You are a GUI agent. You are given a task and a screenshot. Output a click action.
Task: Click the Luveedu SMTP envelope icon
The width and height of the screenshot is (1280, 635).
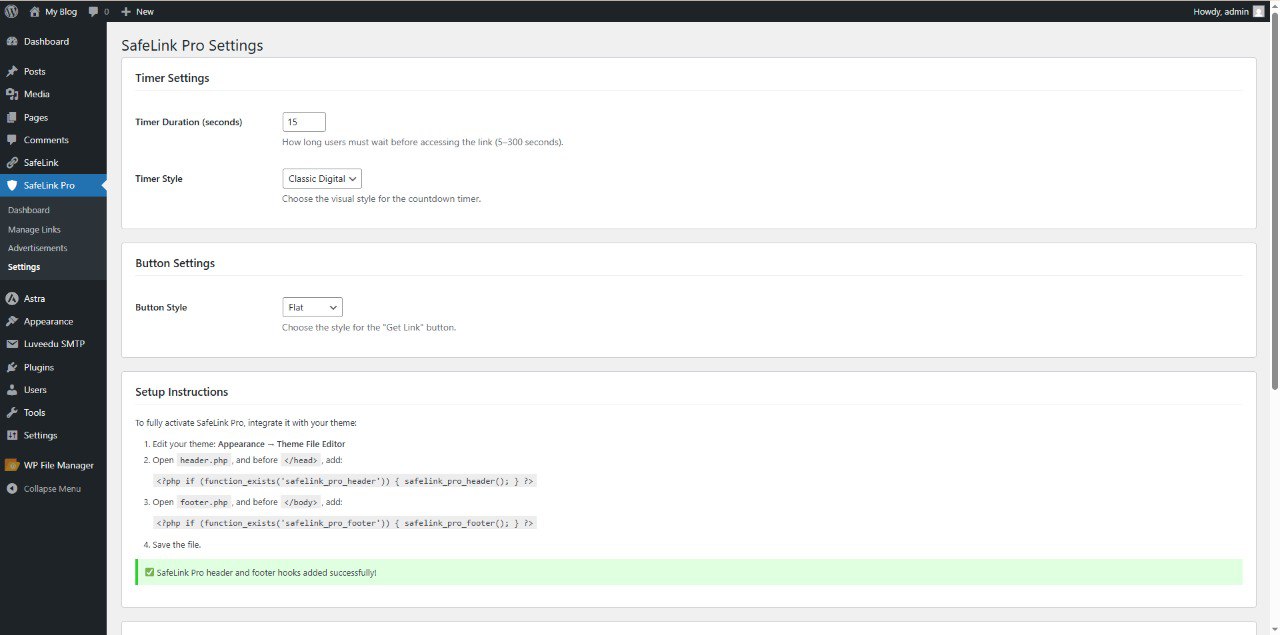12,344
